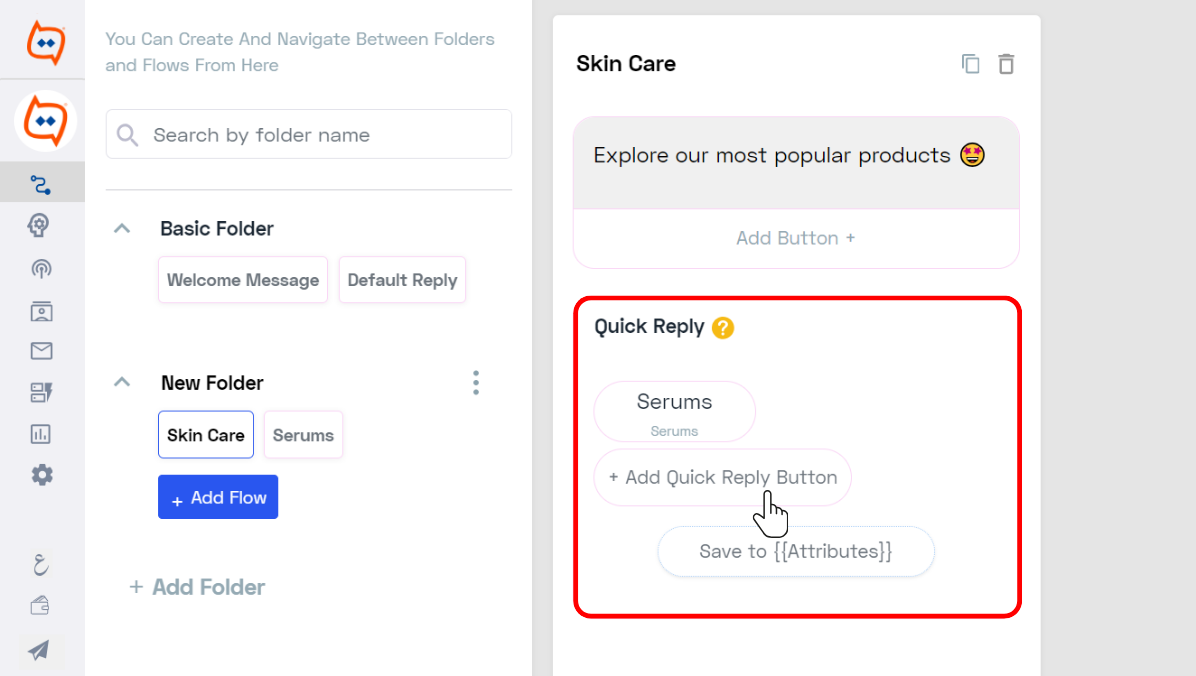The width and height of the screenshot is (1196, 676).
Task: Collapse the New Folder section
Action: click(122, 382)
